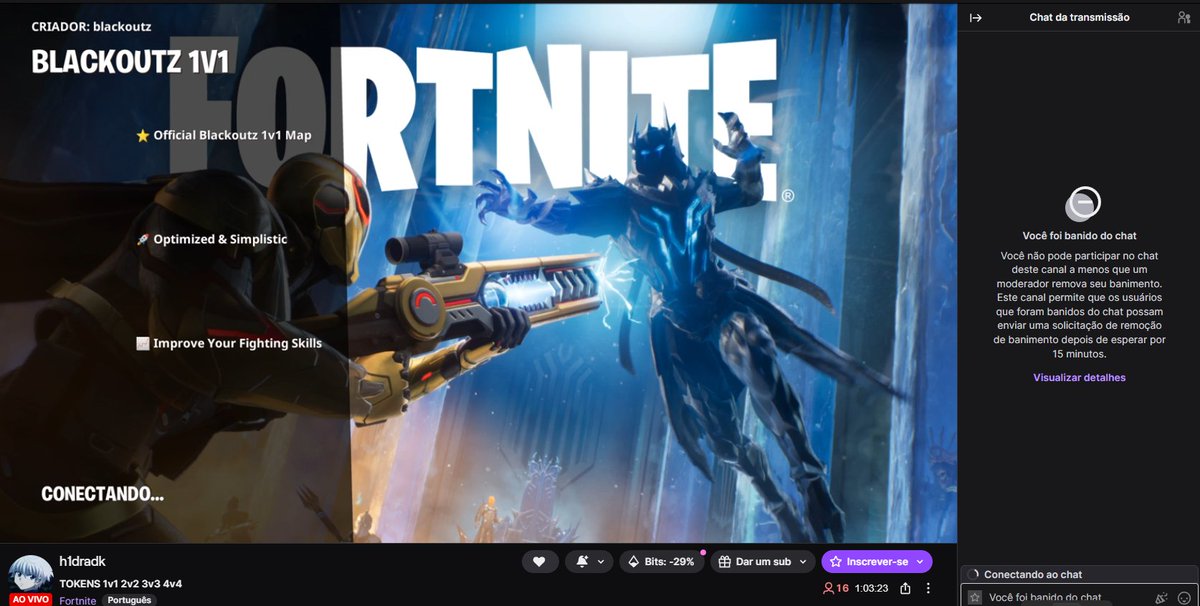Click the Chat da transmissão header title

[1079, 17]
